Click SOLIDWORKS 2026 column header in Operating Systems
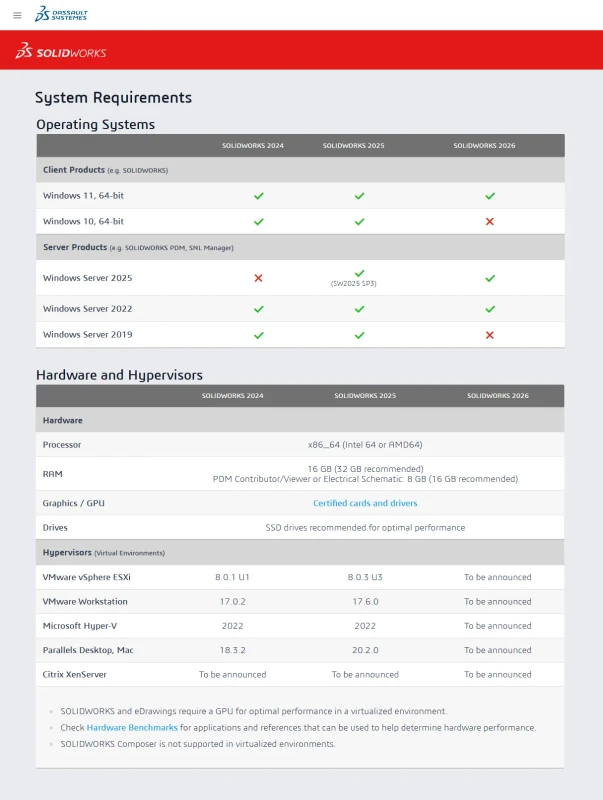This screenshot has height=800, width=603. pos(484,145)
